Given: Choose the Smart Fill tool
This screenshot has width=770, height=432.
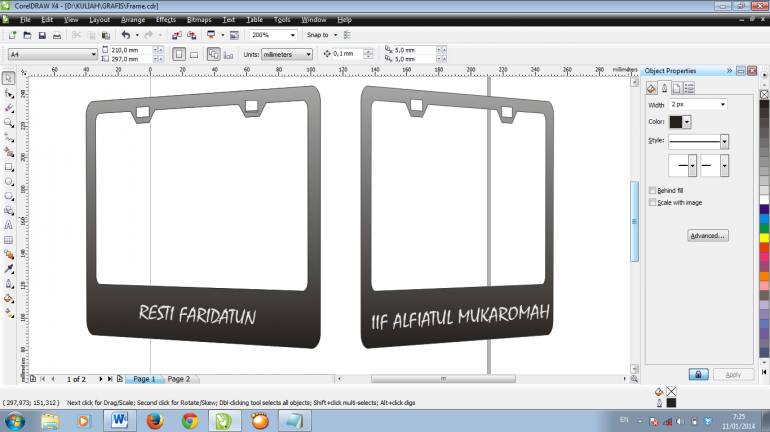Looking at the screenshot, I should [8, 152].
